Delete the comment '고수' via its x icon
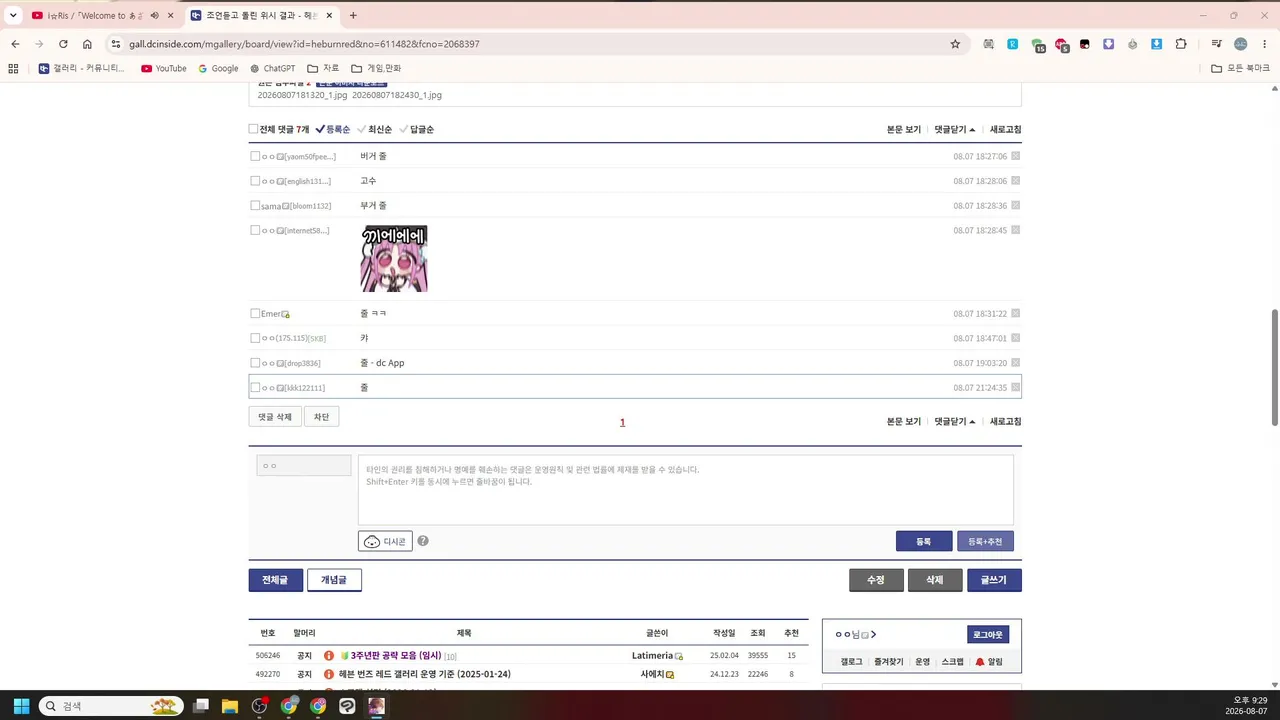 [1015, 181]
